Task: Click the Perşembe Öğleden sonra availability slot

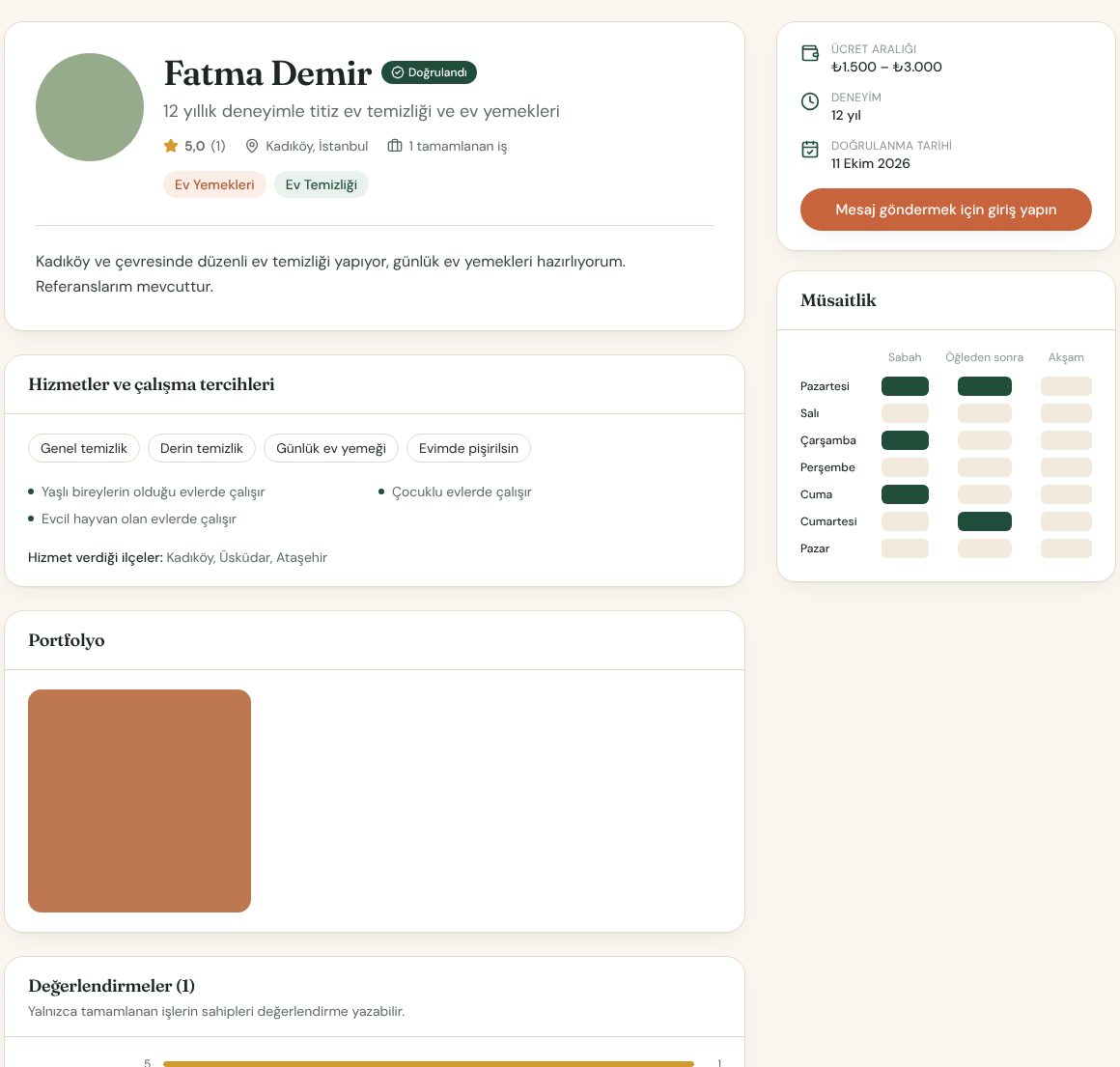Action: pyautogui.click(x=984, y=467)
